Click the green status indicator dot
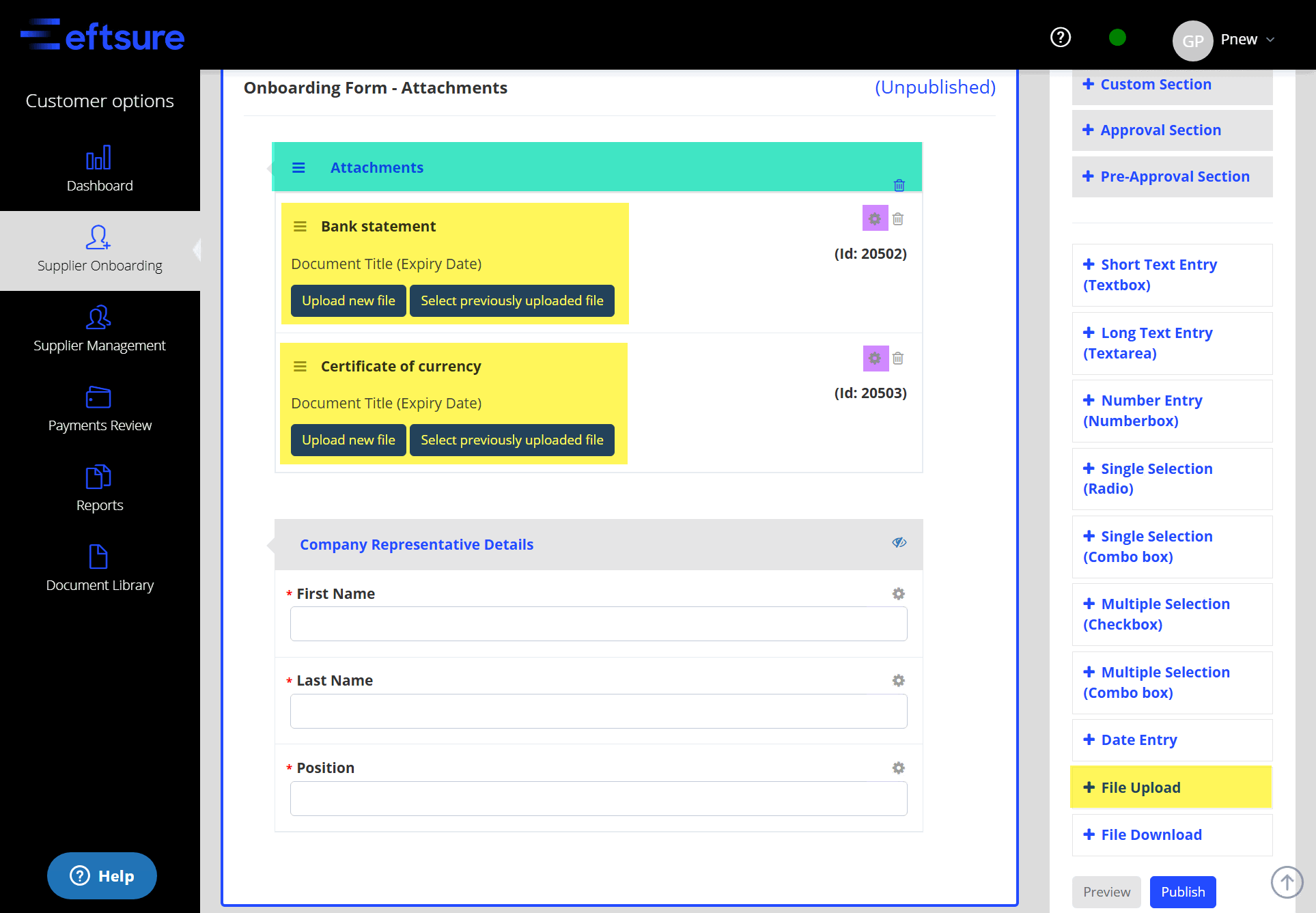1316x913 pixels. tap(1117, 38)
